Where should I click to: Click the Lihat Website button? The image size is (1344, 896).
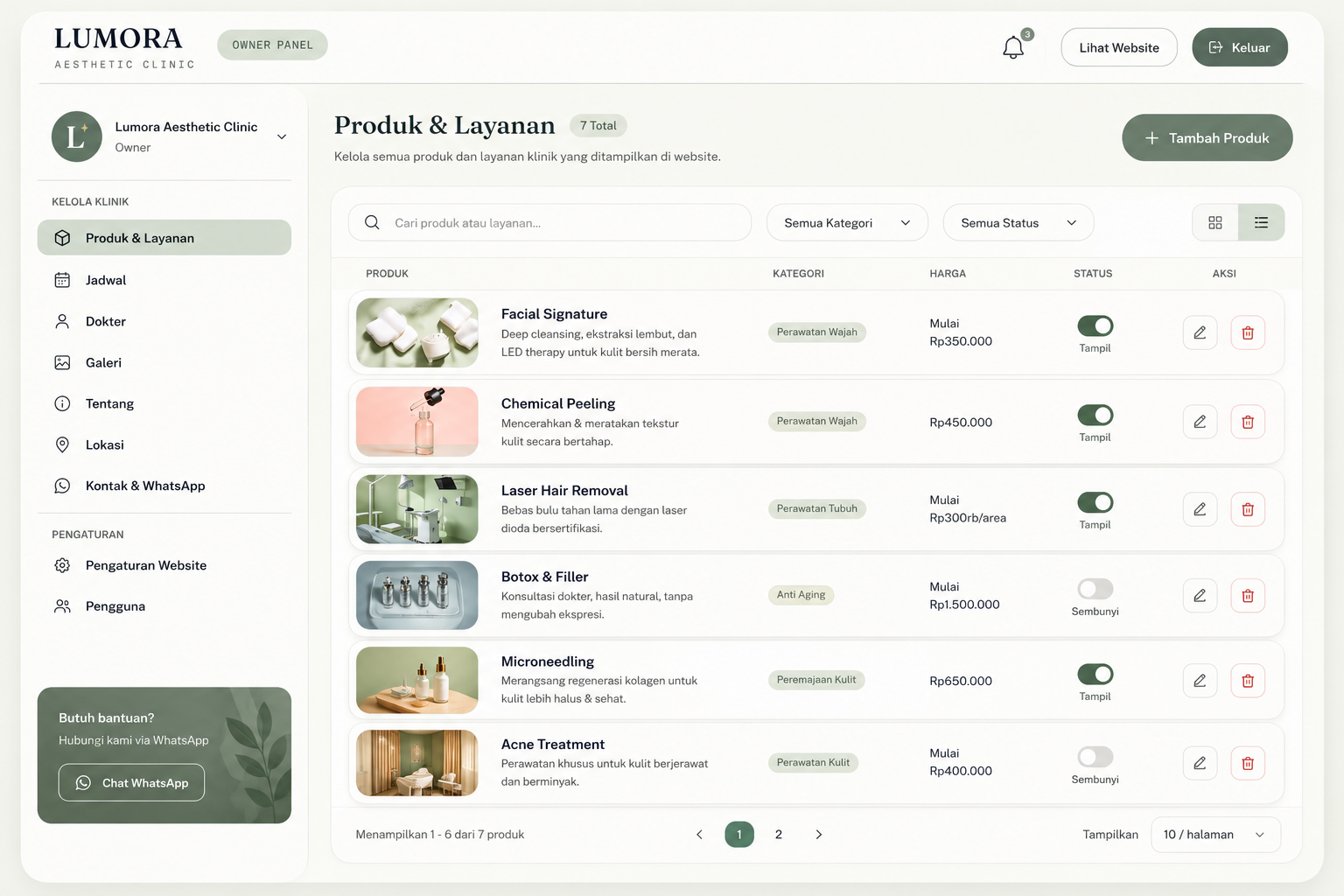1119,47
